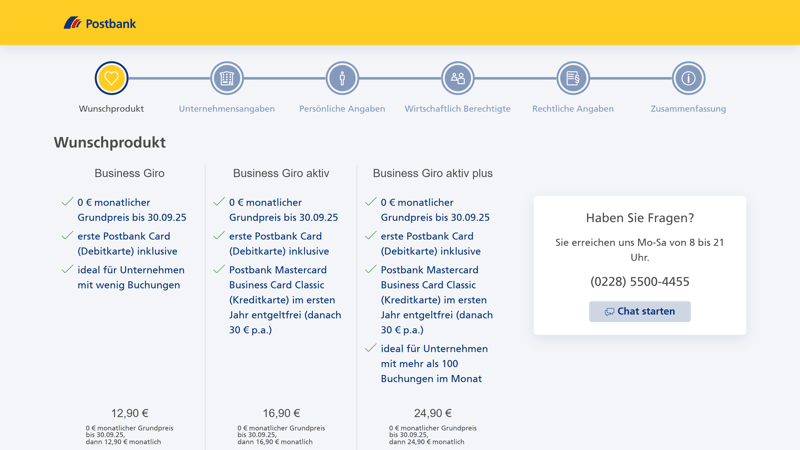The image size is (800, 450).
Task: Select the Business Giro product heading
Action: (x=130, y=173)
